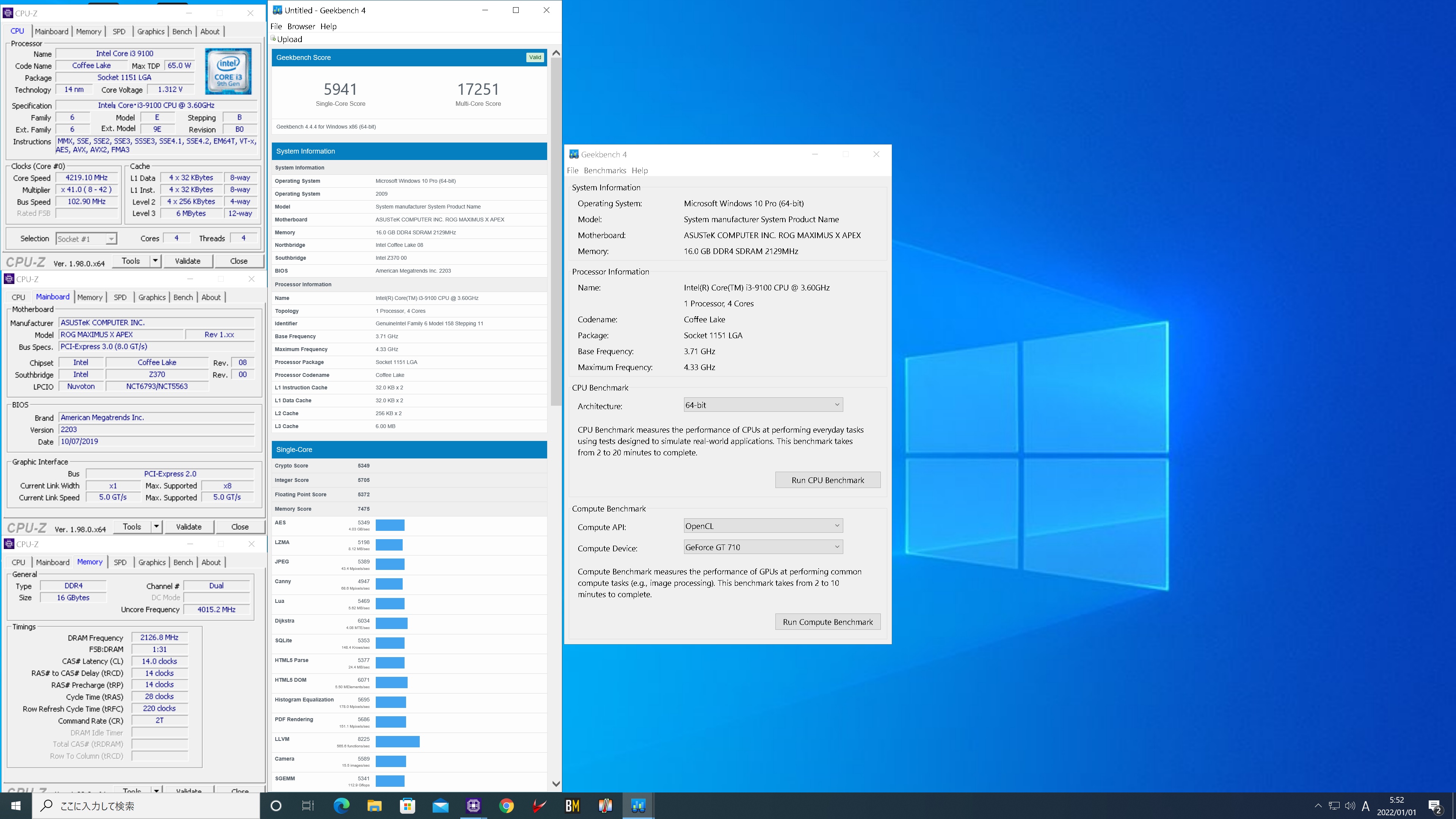Open Microsoft Store from taskbar

click(407, 805)
